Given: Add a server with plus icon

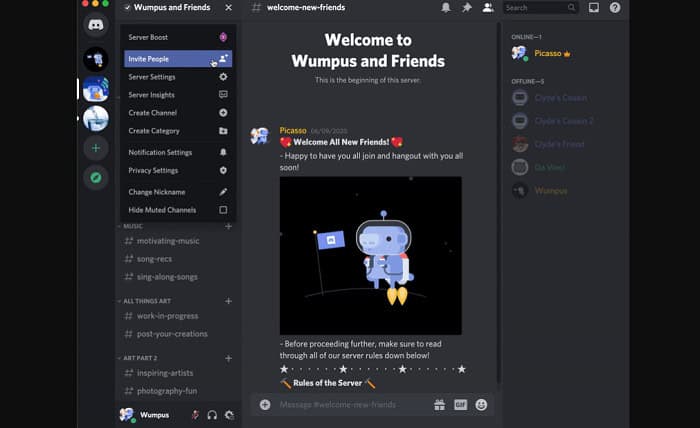Looking at the screenshot, I should [x=96, y=148].
